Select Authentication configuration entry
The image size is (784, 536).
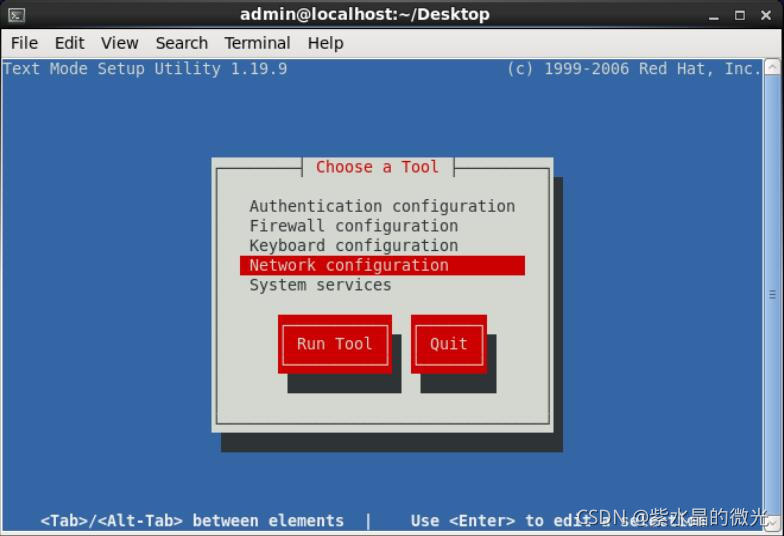(382, 206)
